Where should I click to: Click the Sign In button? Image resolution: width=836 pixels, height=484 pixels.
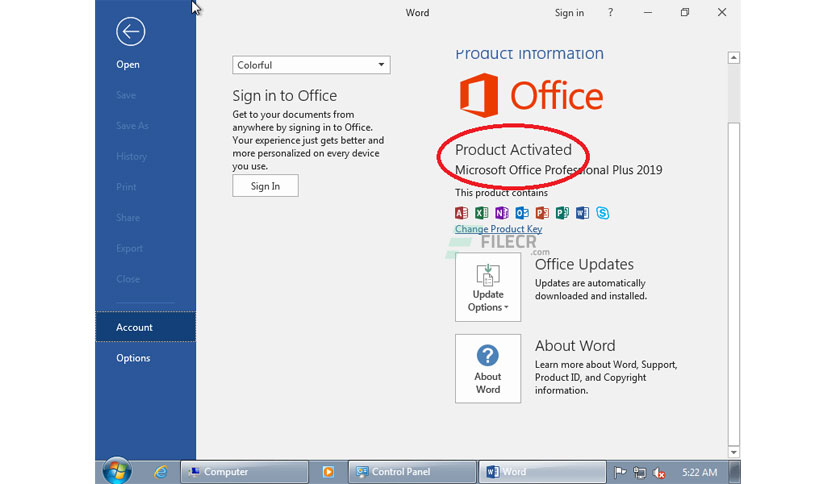265,186
